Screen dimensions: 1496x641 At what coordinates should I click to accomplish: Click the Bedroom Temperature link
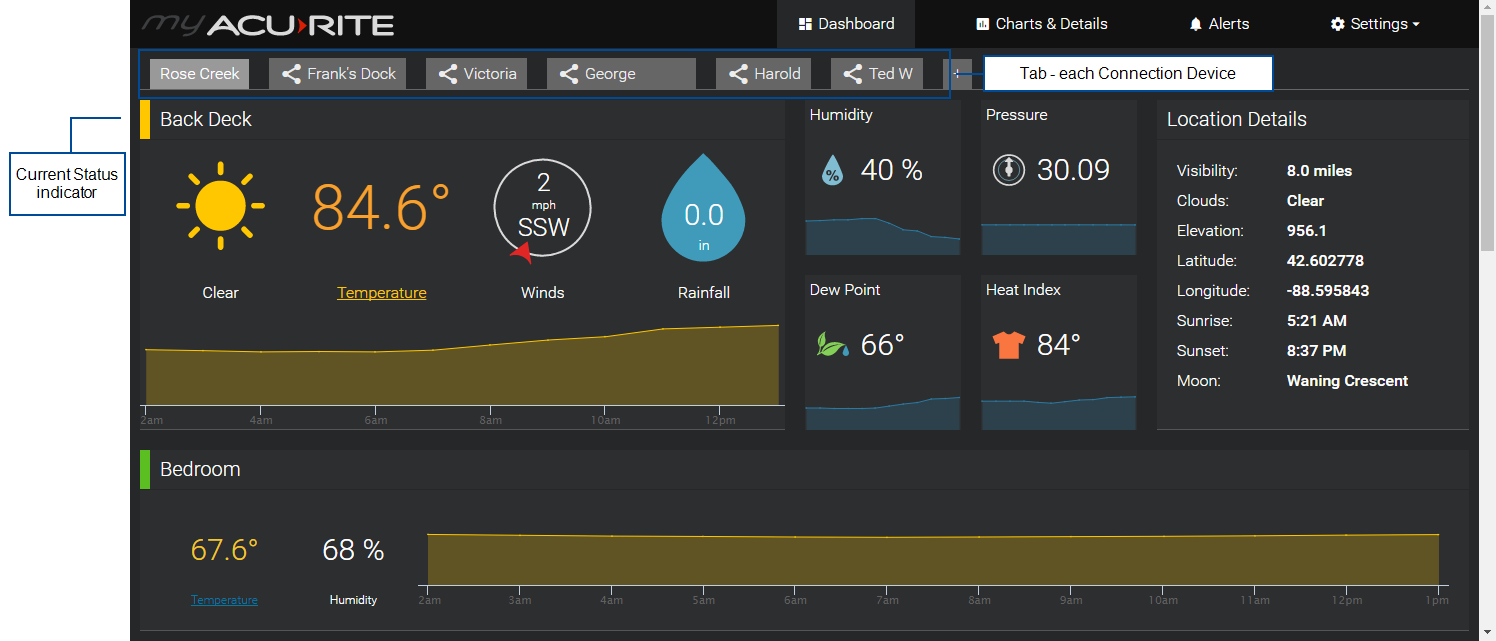click(224, 600)
